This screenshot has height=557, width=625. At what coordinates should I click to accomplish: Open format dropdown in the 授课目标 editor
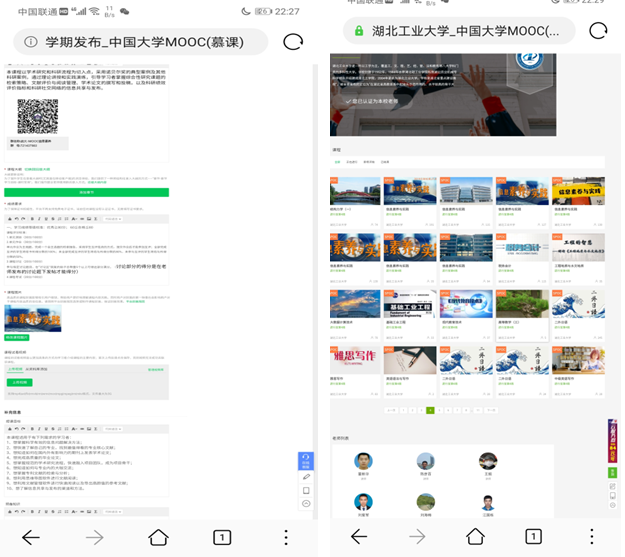(113, 429)
